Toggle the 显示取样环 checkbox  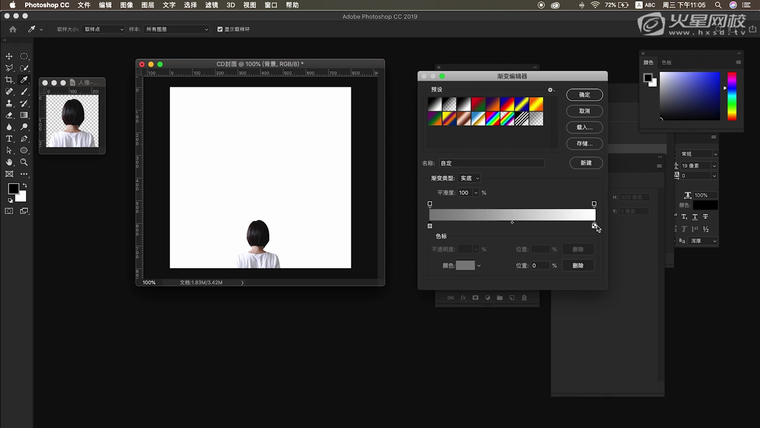(220, 29)
